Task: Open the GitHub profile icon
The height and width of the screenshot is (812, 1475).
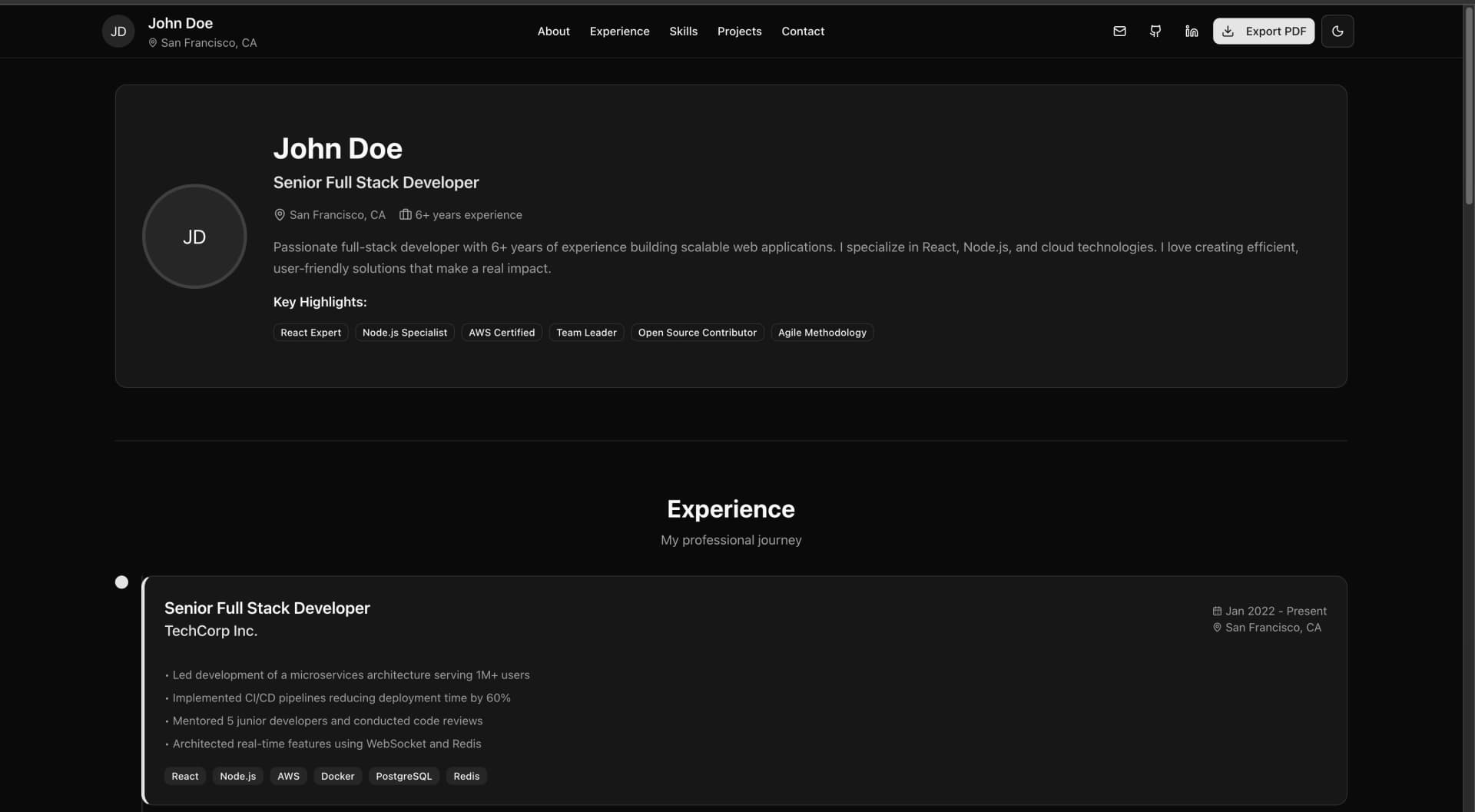Action: coord(1155,31)
